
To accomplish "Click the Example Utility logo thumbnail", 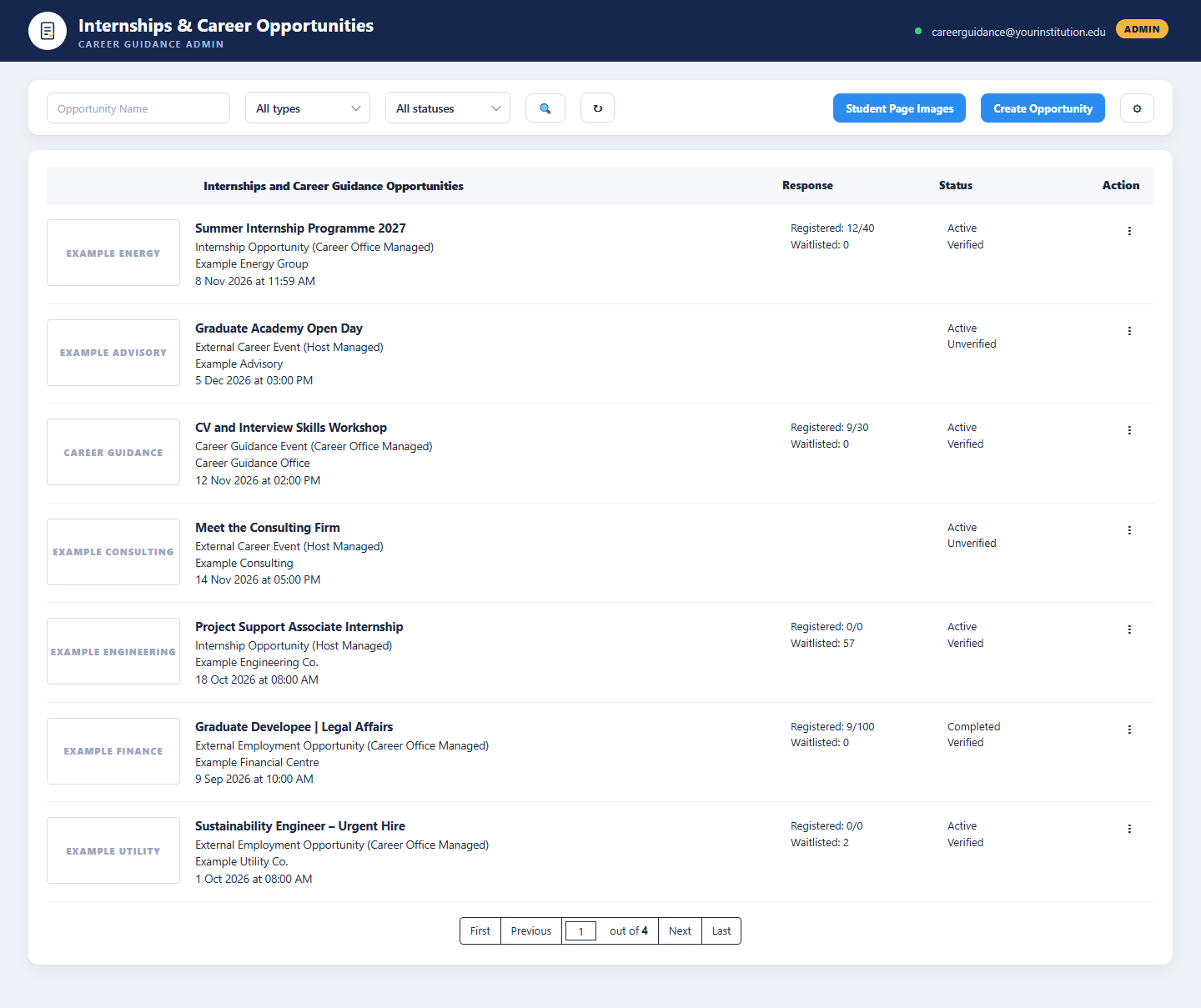I will pos(113,850).
